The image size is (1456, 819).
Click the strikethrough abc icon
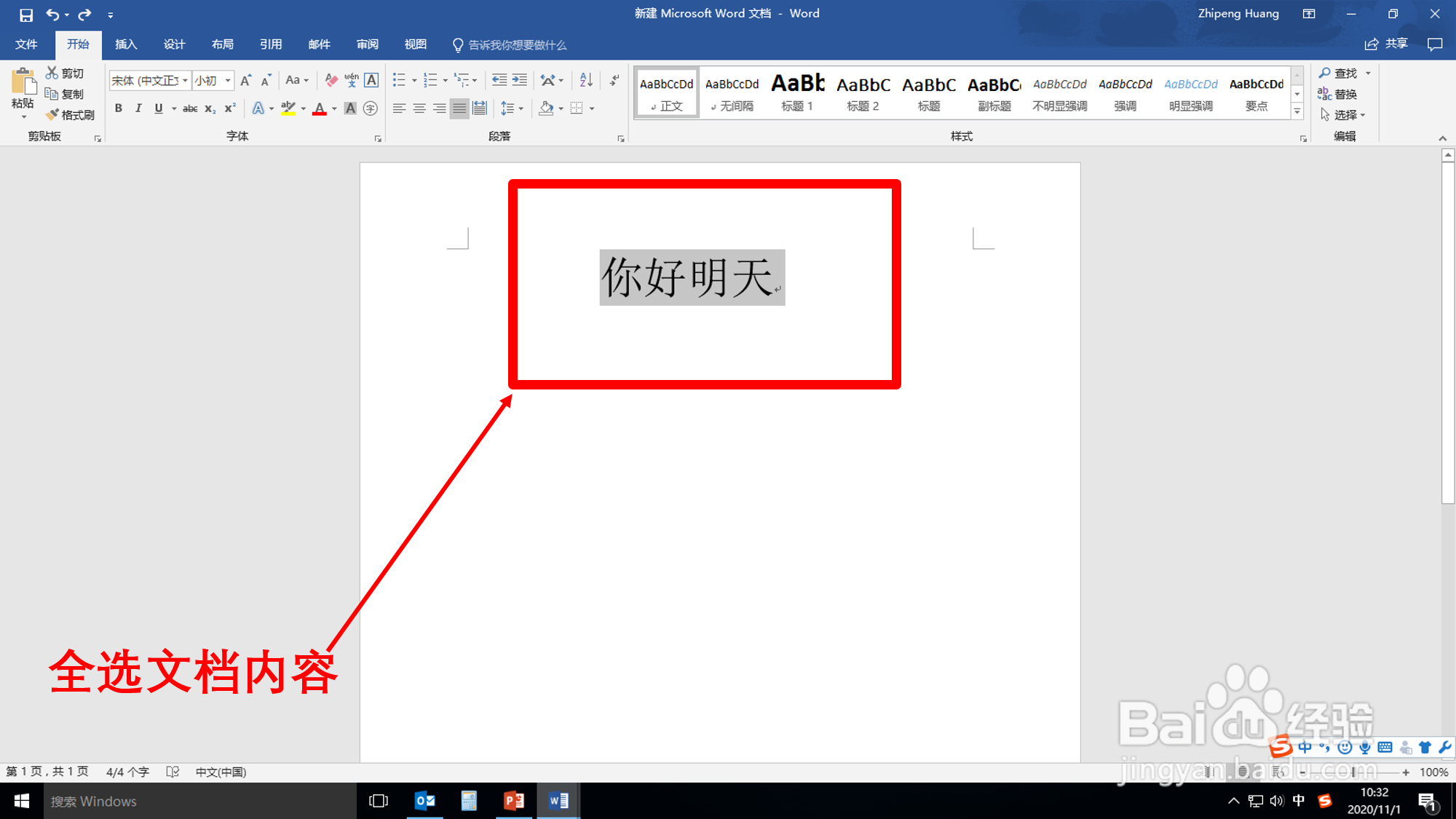tap(190, 108)
